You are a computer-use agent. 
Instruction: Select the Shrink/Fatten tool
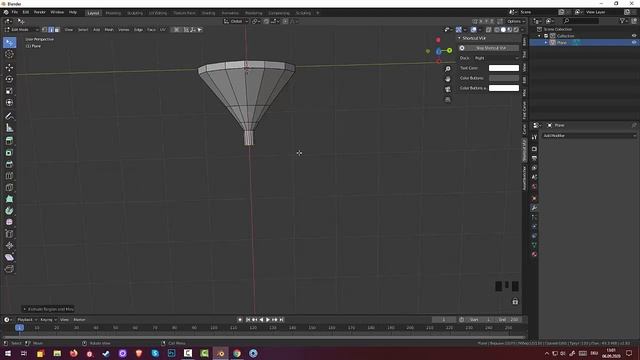point(9,246)
